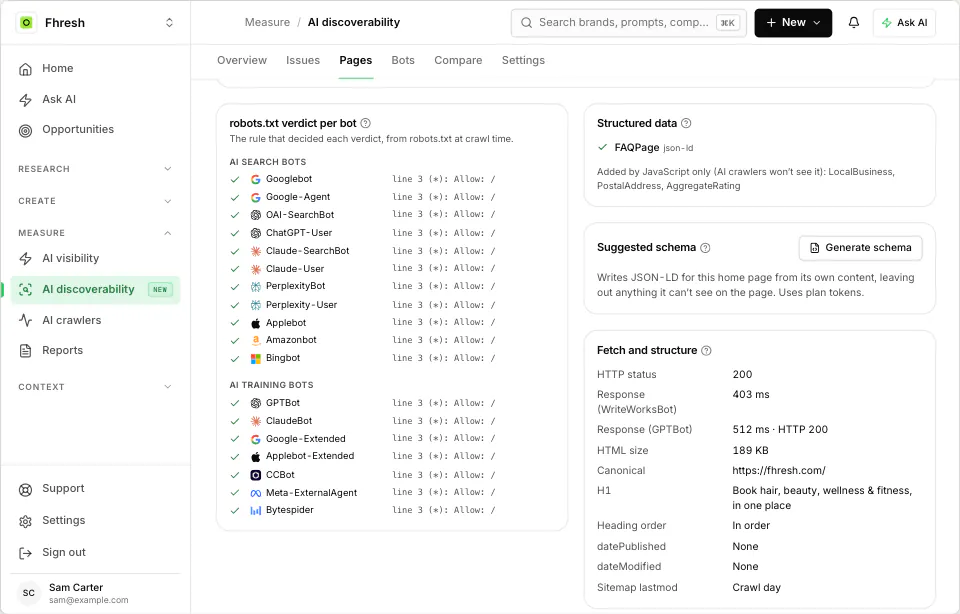Click the Google-Agent row name
Viewport: 960px width, 614px height.
click(298, 197)
